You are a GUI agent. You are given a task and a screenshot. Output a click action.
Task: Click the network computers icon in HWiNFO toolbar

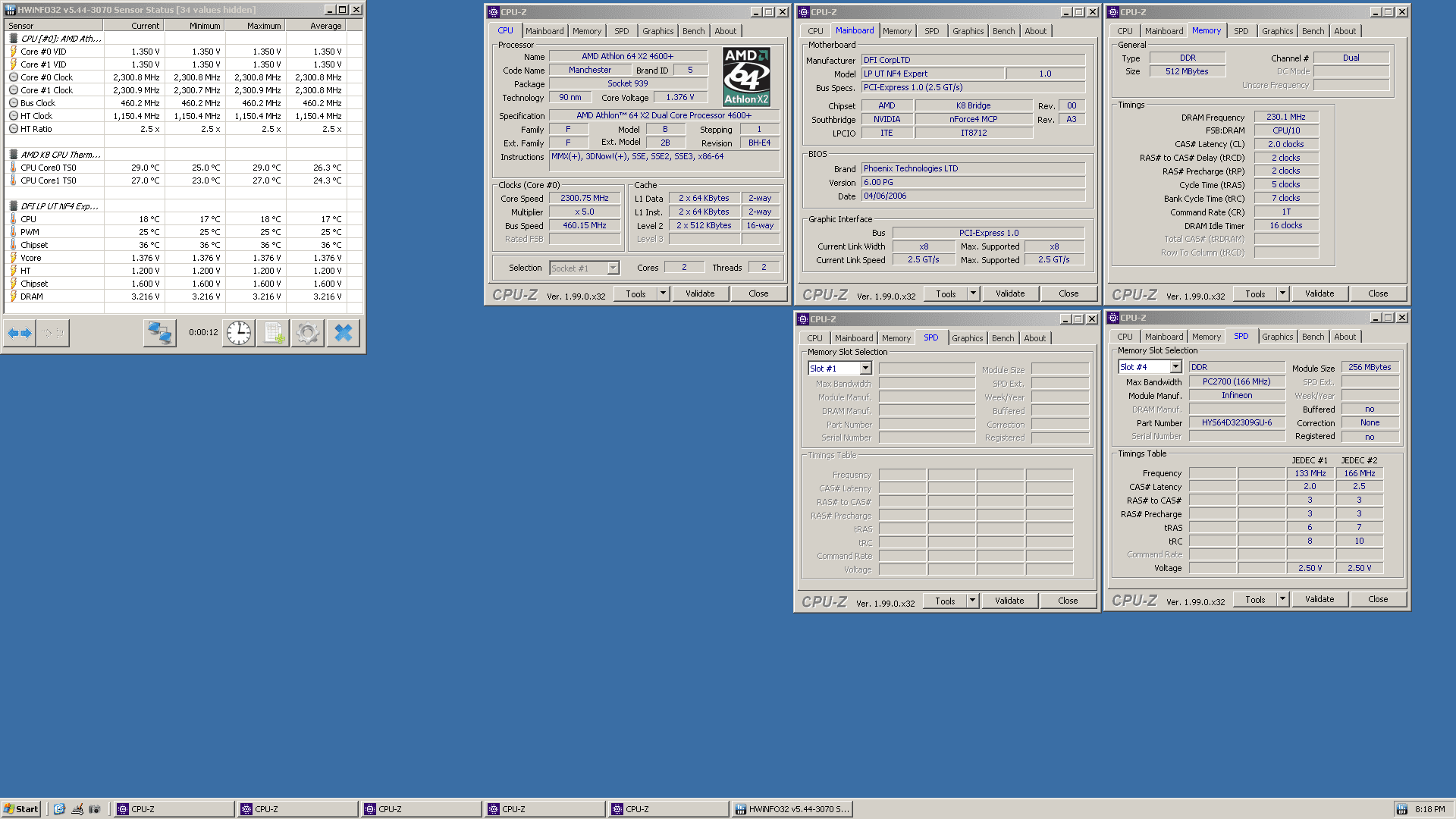159,333
